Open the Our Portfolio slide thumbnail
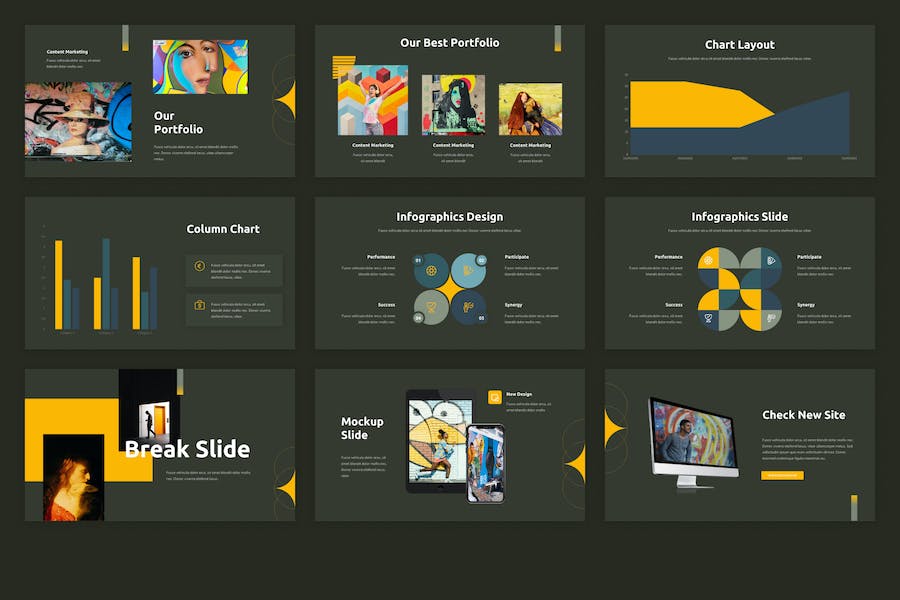The height and width of the screenshot is (600, 900). tap(160, 101)
